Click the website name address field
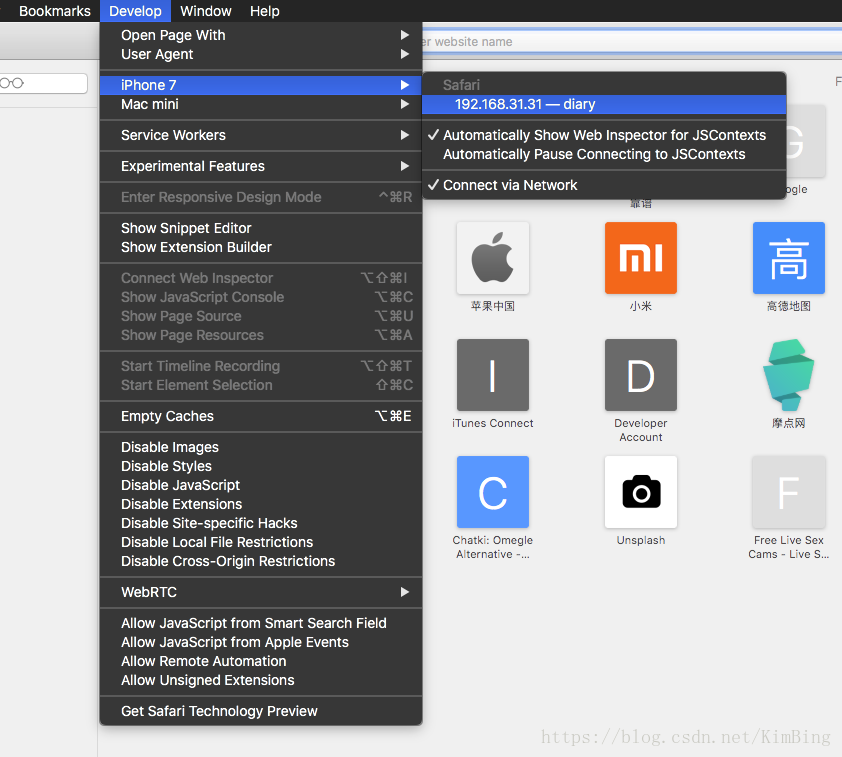The width and height of the screenshot is (842, 757). [632, 42]
